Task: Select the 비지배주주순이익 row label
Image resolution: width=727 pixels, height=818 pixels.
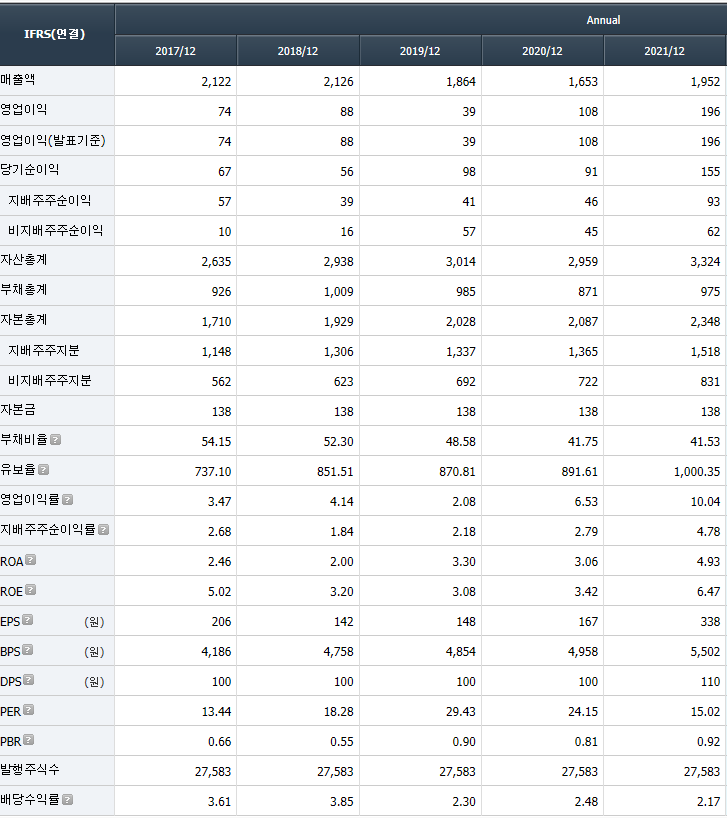Action: tap(55, 231)
